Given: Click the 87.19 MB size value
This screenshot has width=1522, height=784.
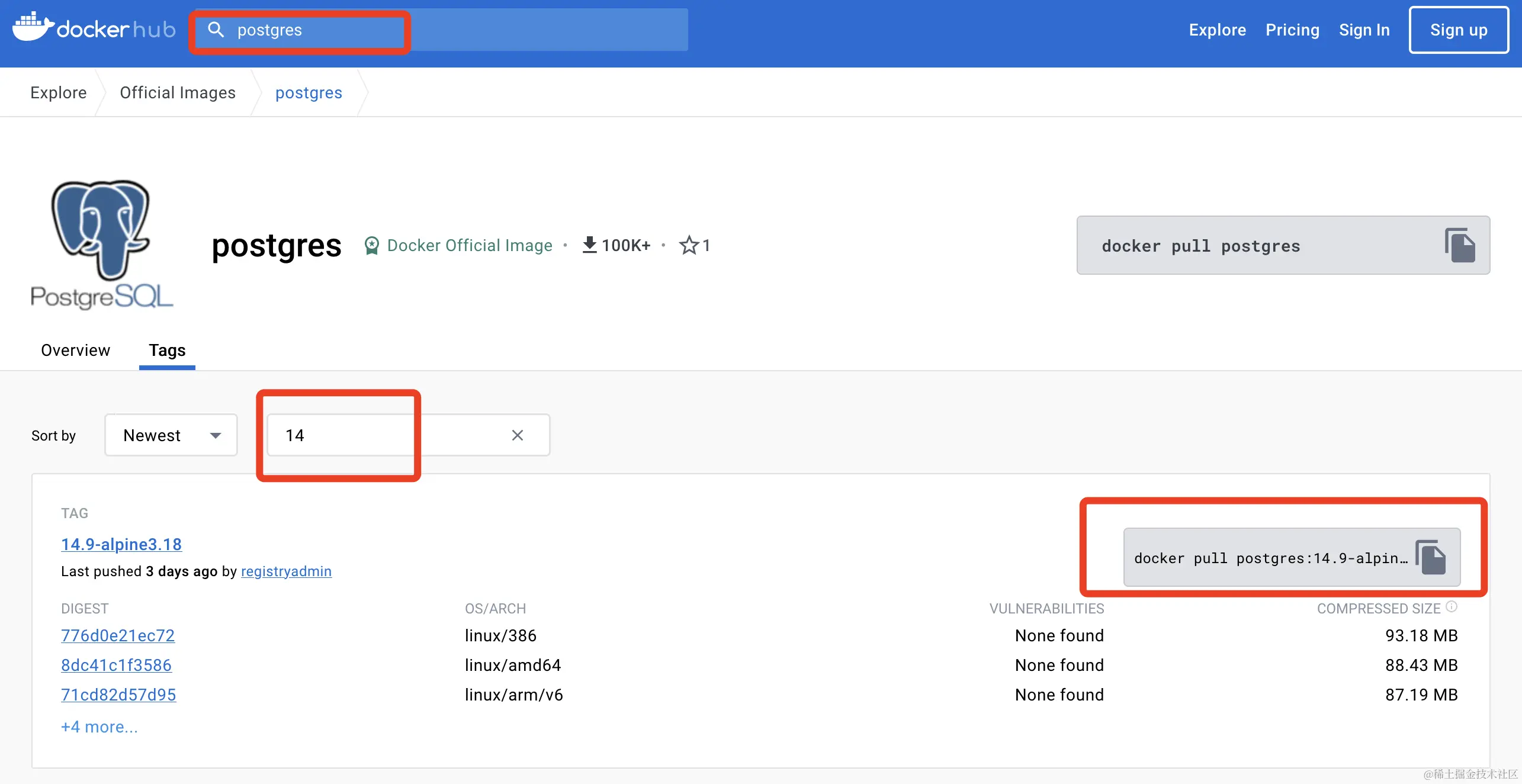Looking at the screenshot, I should (x=1421, y=695).
